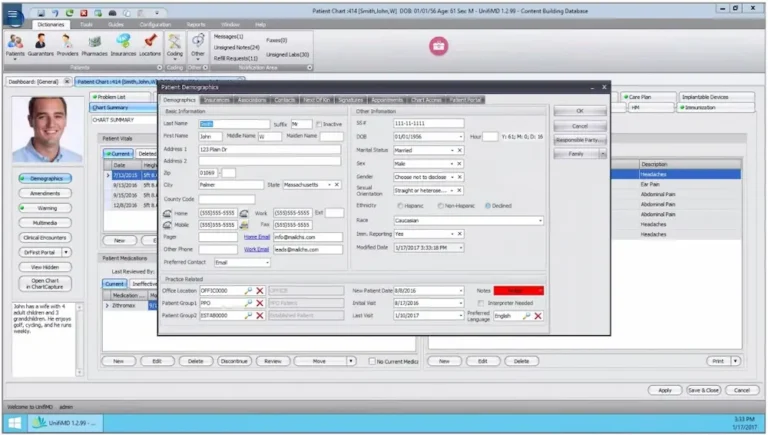
Task: Click the blue undo arrow in quick toolbar
Action: click(x=55, y=13)
